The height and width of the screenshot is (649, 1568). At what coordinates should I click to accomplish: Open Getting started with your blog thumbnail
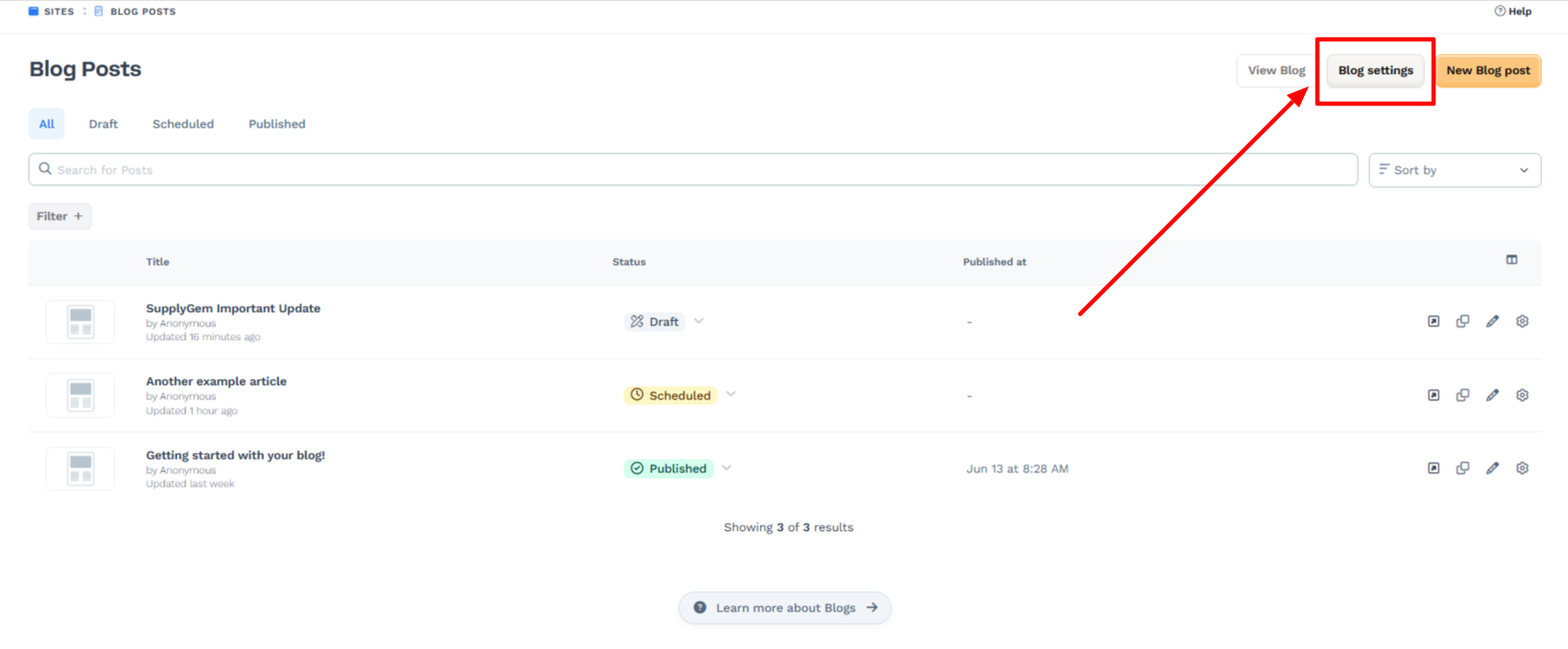point(81,469)
